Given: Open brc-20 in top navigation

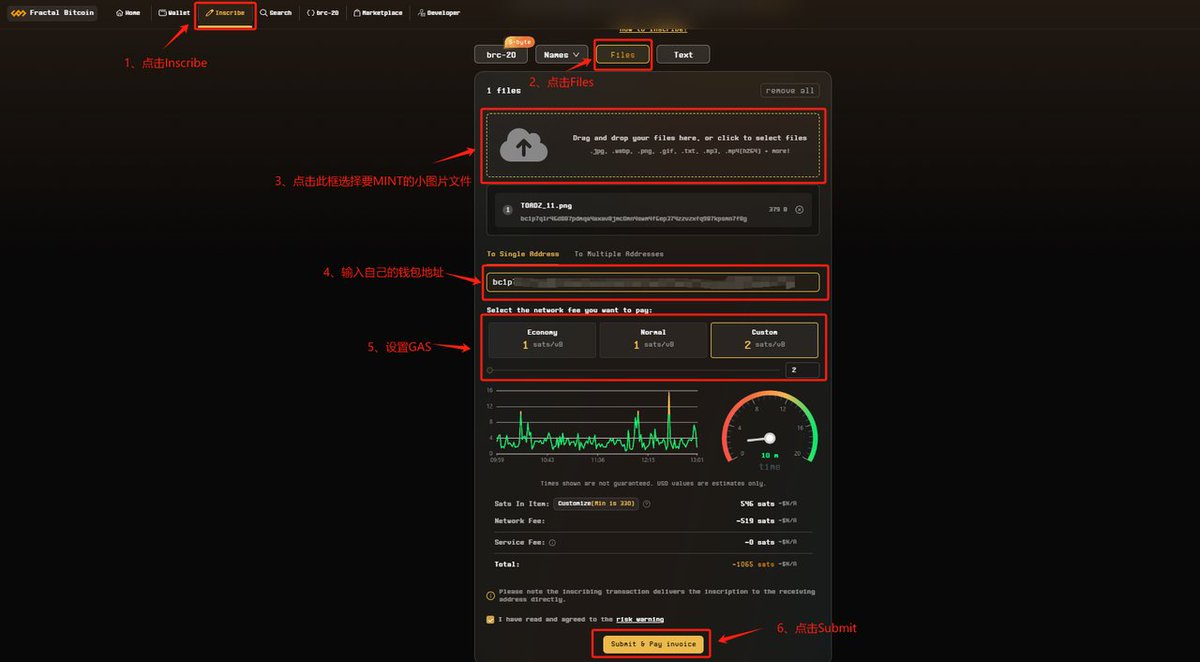Looking at the screenshot, I should click(324, 13).
